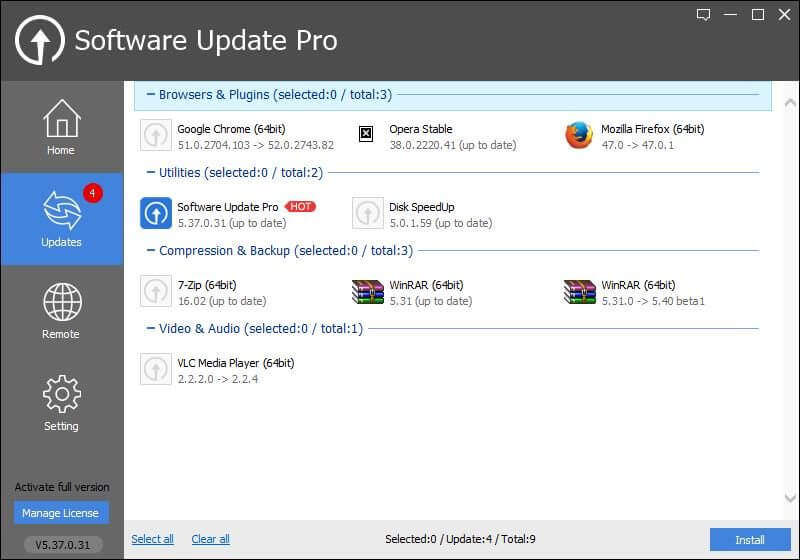Screen dimensions: 800x560
Task: Select the up-to-date WinRAR 5.31 icon
Action: coord(368,291)
